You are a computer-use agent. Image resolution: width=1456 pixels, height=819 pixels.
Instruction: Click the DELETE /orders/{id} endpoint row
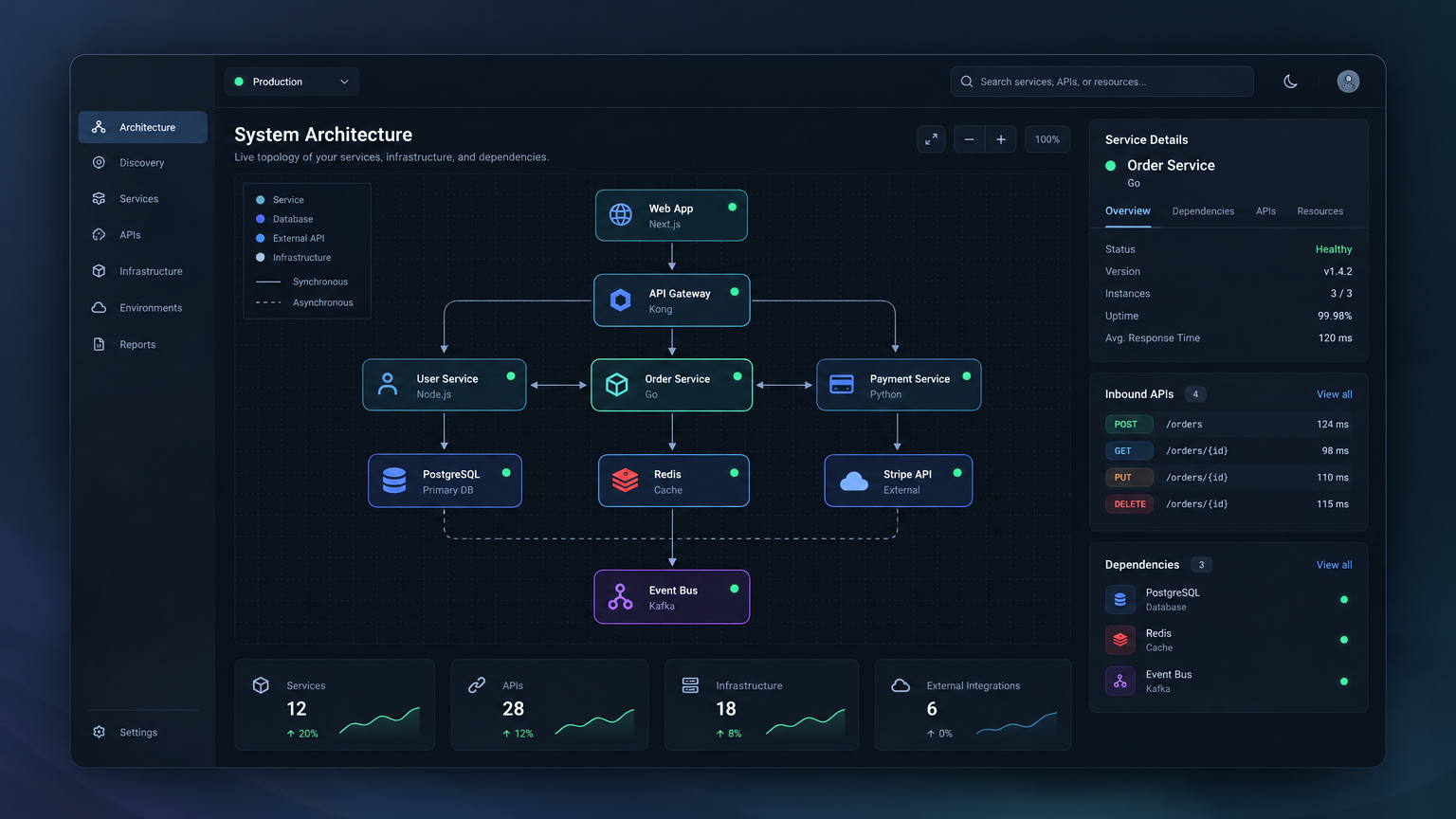(x=1228, y=504)
